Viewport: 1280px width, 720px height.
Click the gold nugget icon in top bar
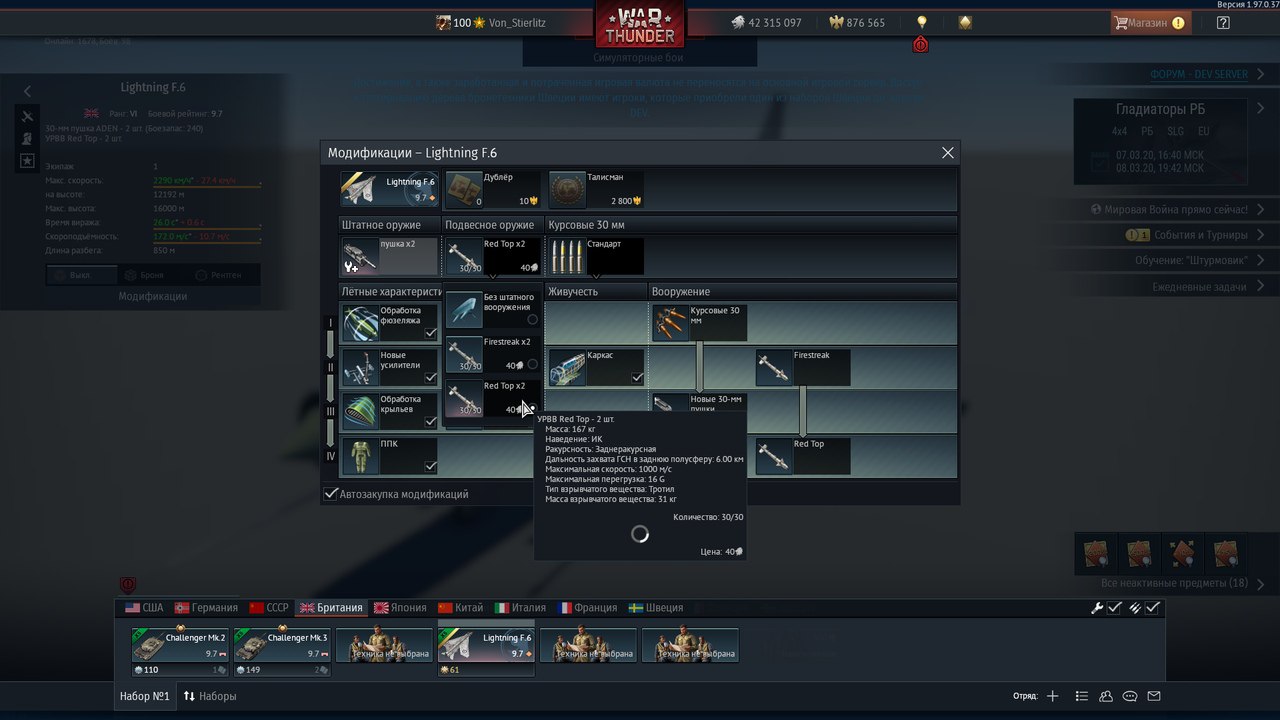965,22
